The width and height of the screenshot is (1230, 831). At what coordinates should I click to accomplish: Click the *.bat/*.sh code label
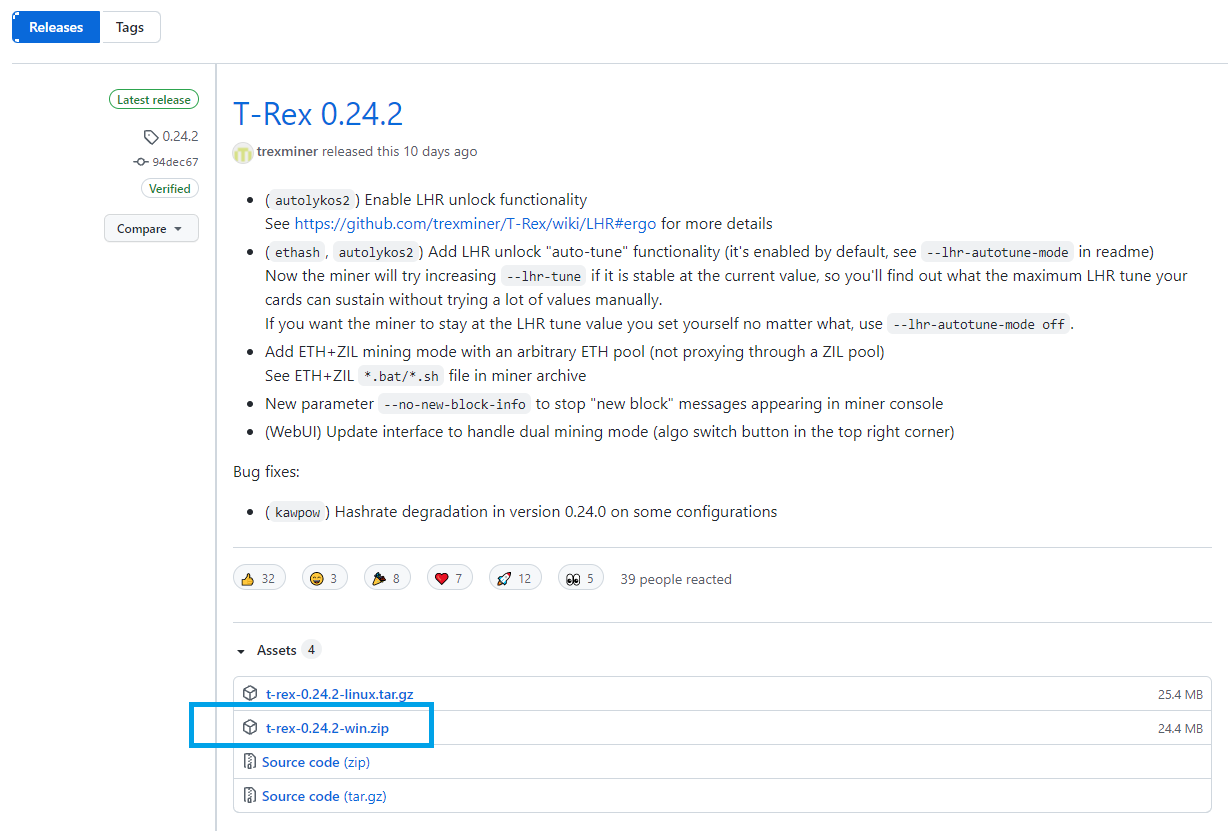(x=401, y=376)
